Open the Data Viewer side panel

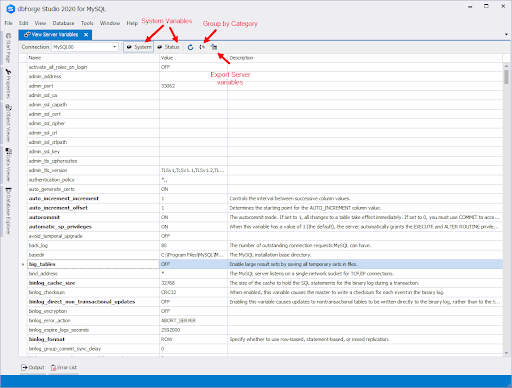point(8,164)
